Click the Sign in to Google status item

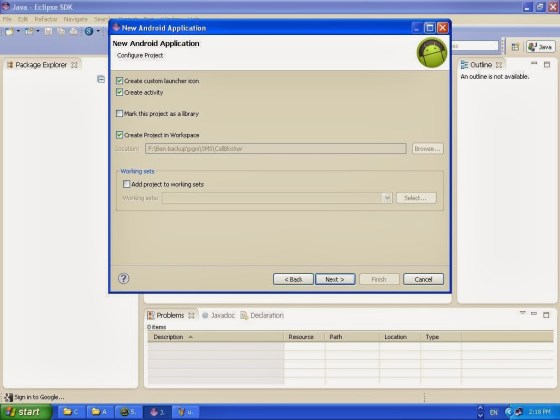35,397
